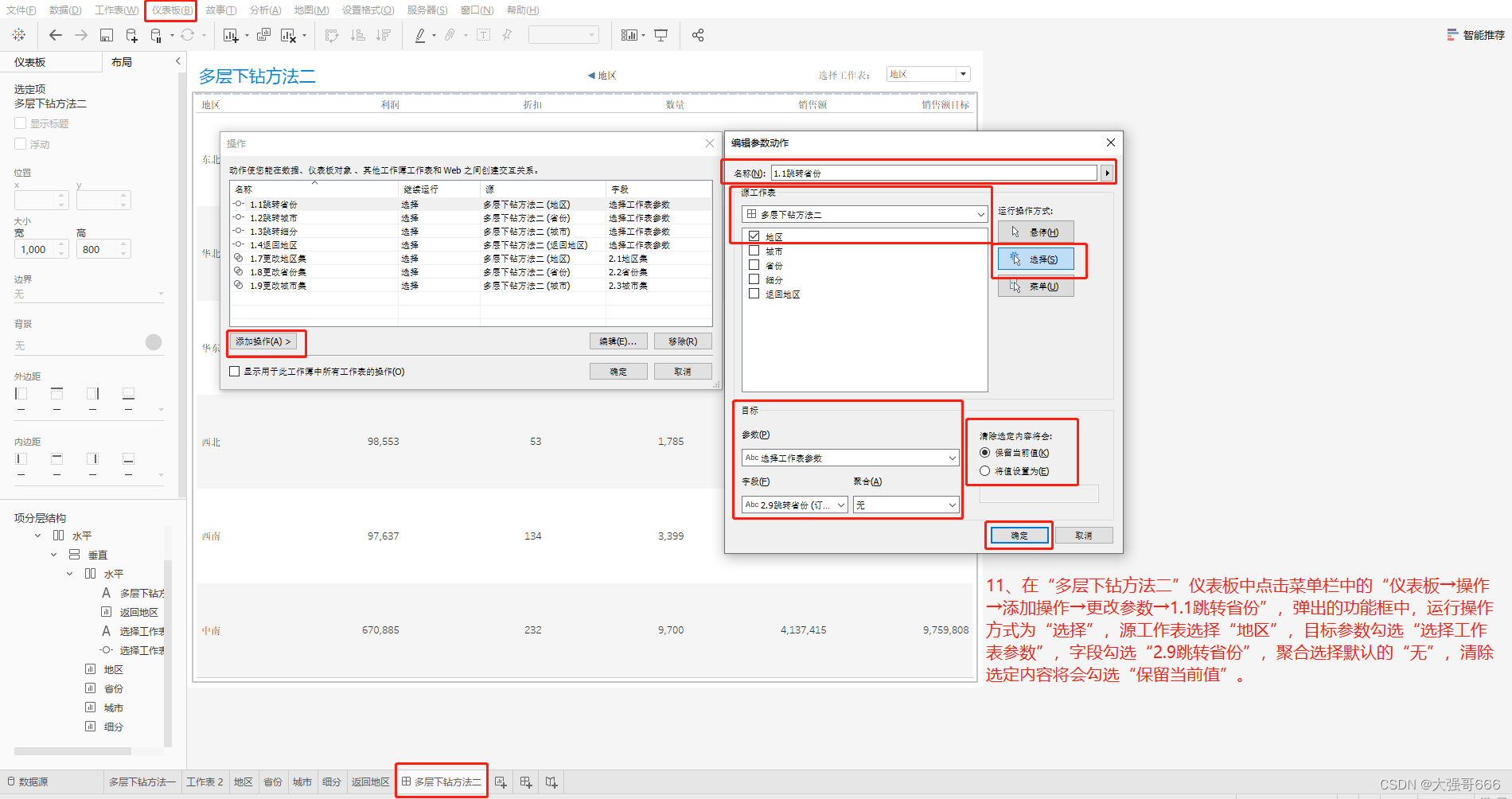Click the new worksheet icon in toolbar
1512x799 pixels.
click(x=231, y=35)
